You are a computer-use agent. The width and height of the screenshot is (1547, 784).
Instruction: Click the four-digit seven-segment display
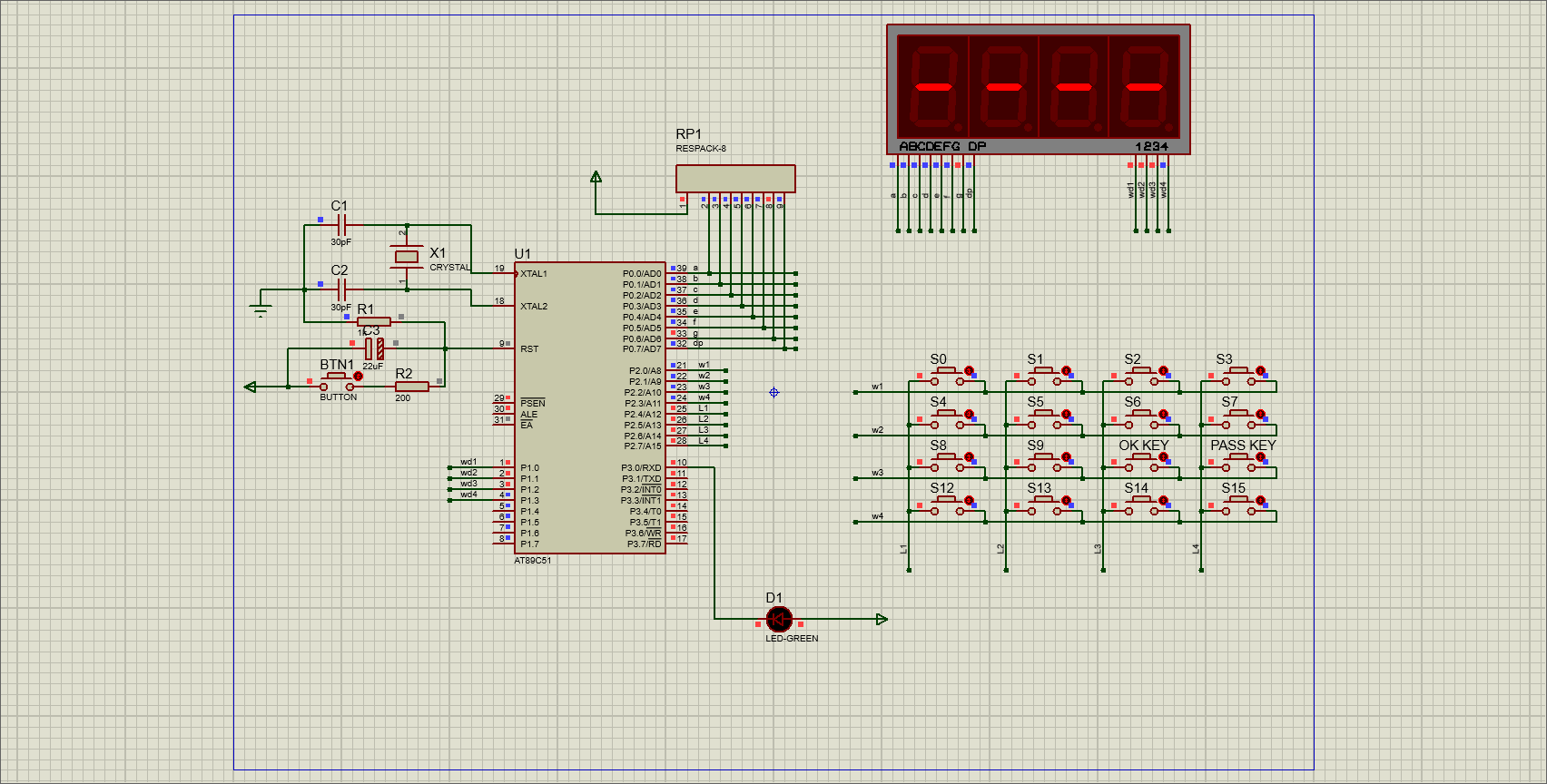pyautogui.click(x=1039, y=89)
